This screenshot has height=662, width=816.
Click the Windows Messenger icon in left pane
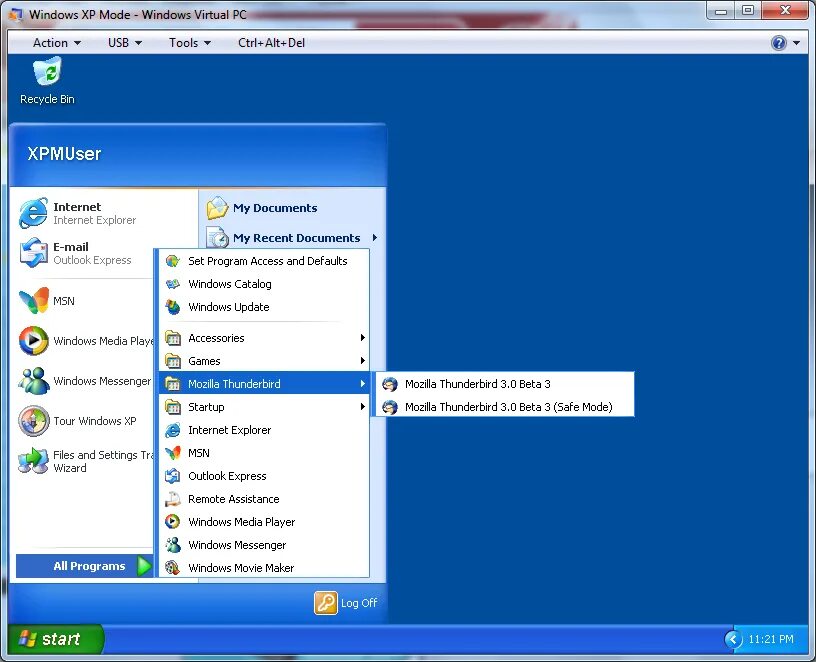pos(33,381)
